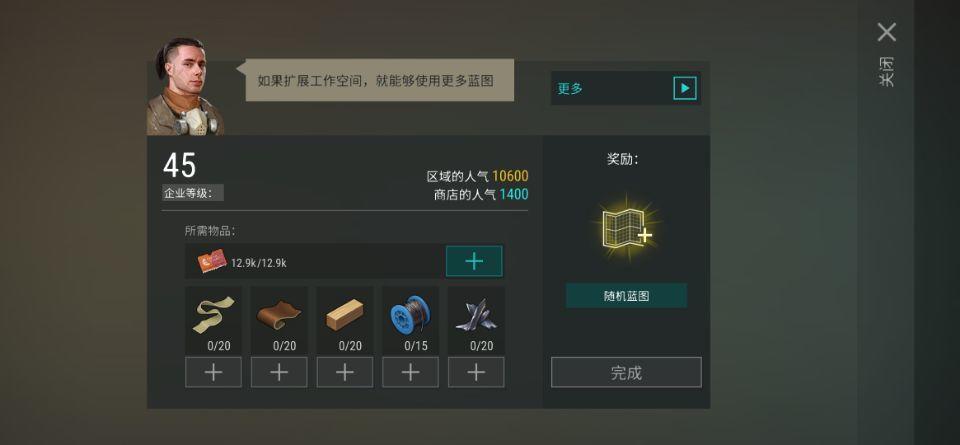Add leather using the plus button below
This screenshot has height=445, width=960.
pos(279,372)
